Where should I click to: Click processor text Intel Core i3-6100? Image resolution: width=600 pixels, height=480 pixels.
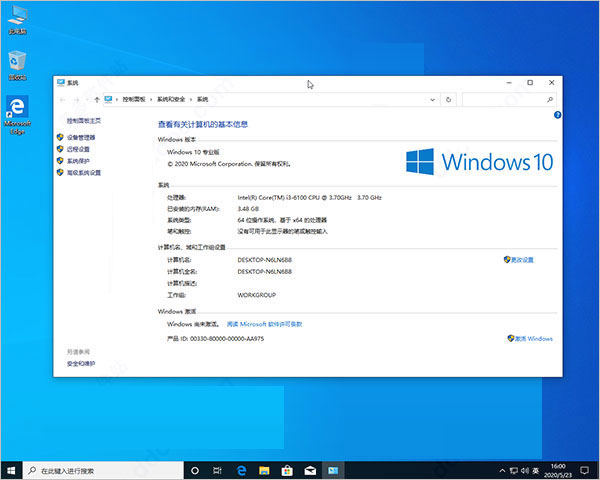tap(309, 198)
